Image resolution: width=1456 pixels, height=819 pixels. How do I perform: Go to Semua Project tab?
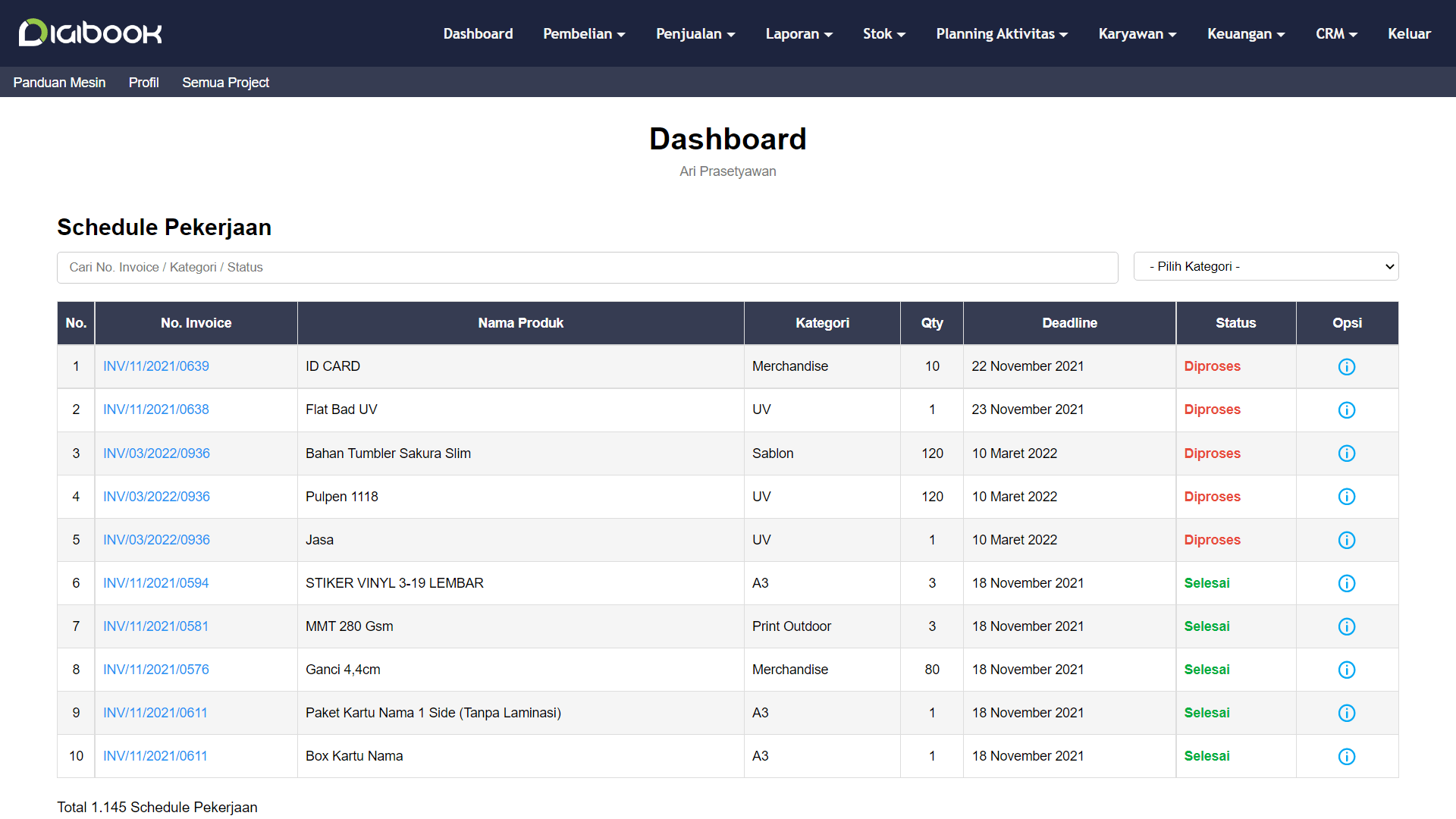click(x=225, y=82)
